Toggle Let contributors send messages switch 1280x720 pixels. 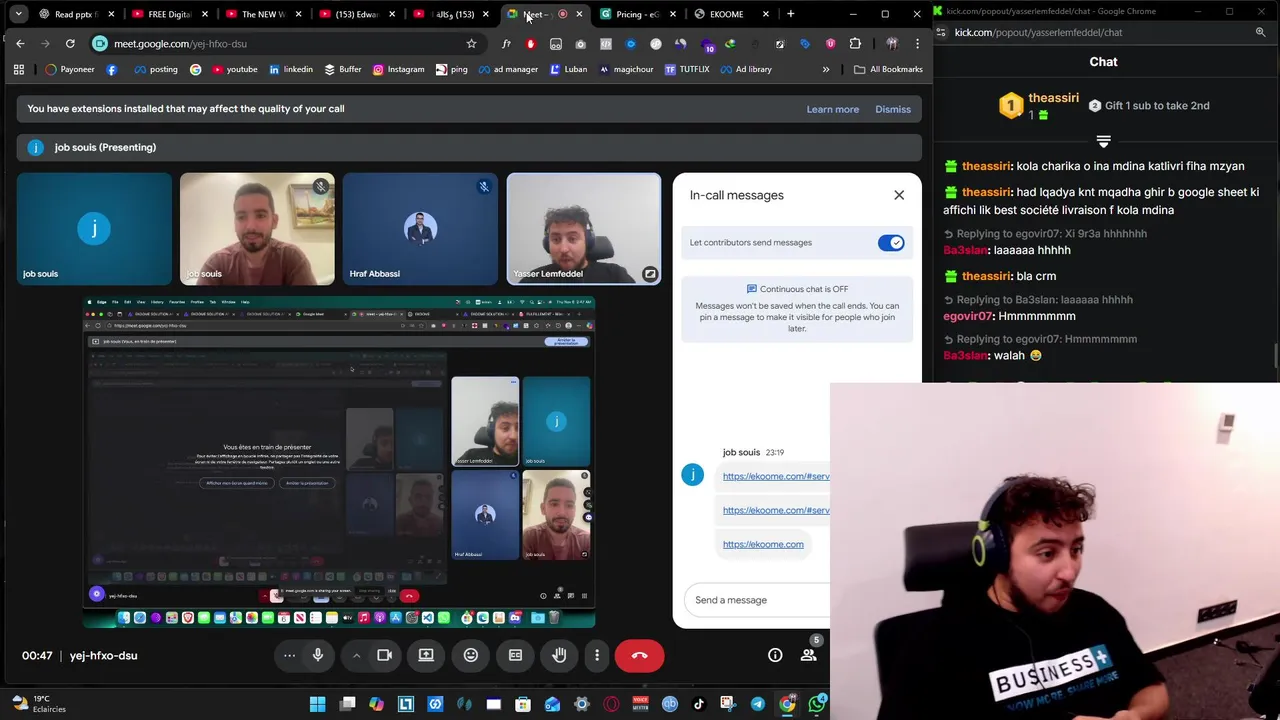891,243
